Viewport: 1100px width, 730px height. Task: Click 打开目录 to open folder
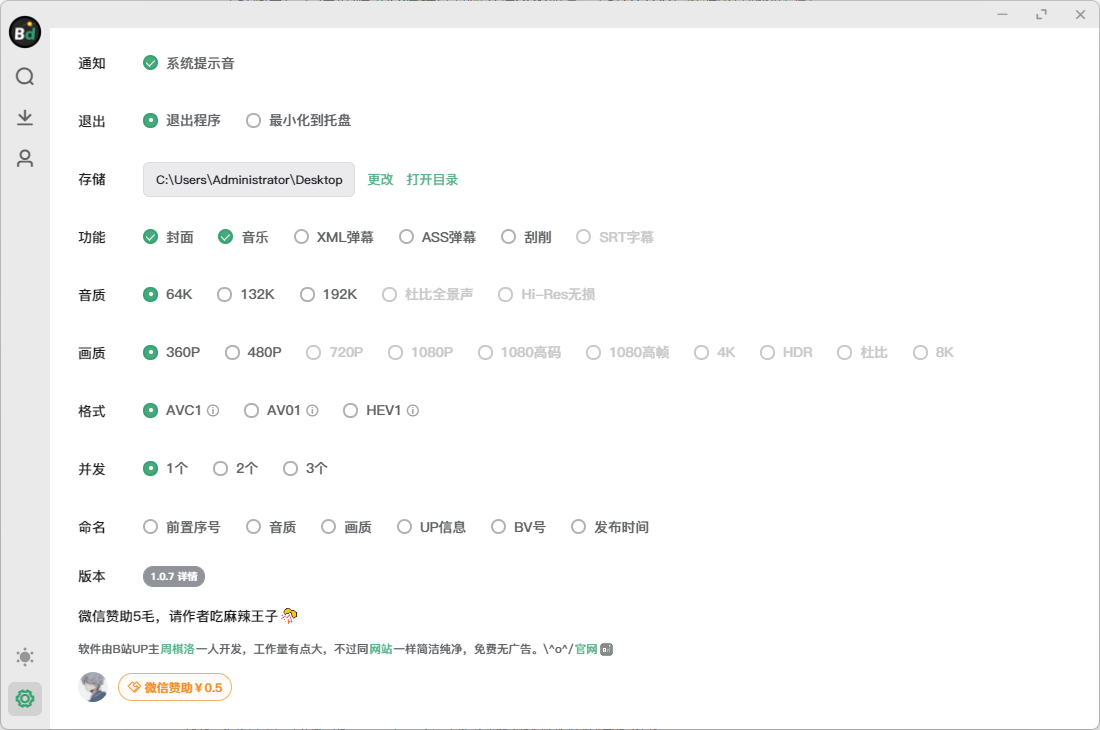click(432, 180)
